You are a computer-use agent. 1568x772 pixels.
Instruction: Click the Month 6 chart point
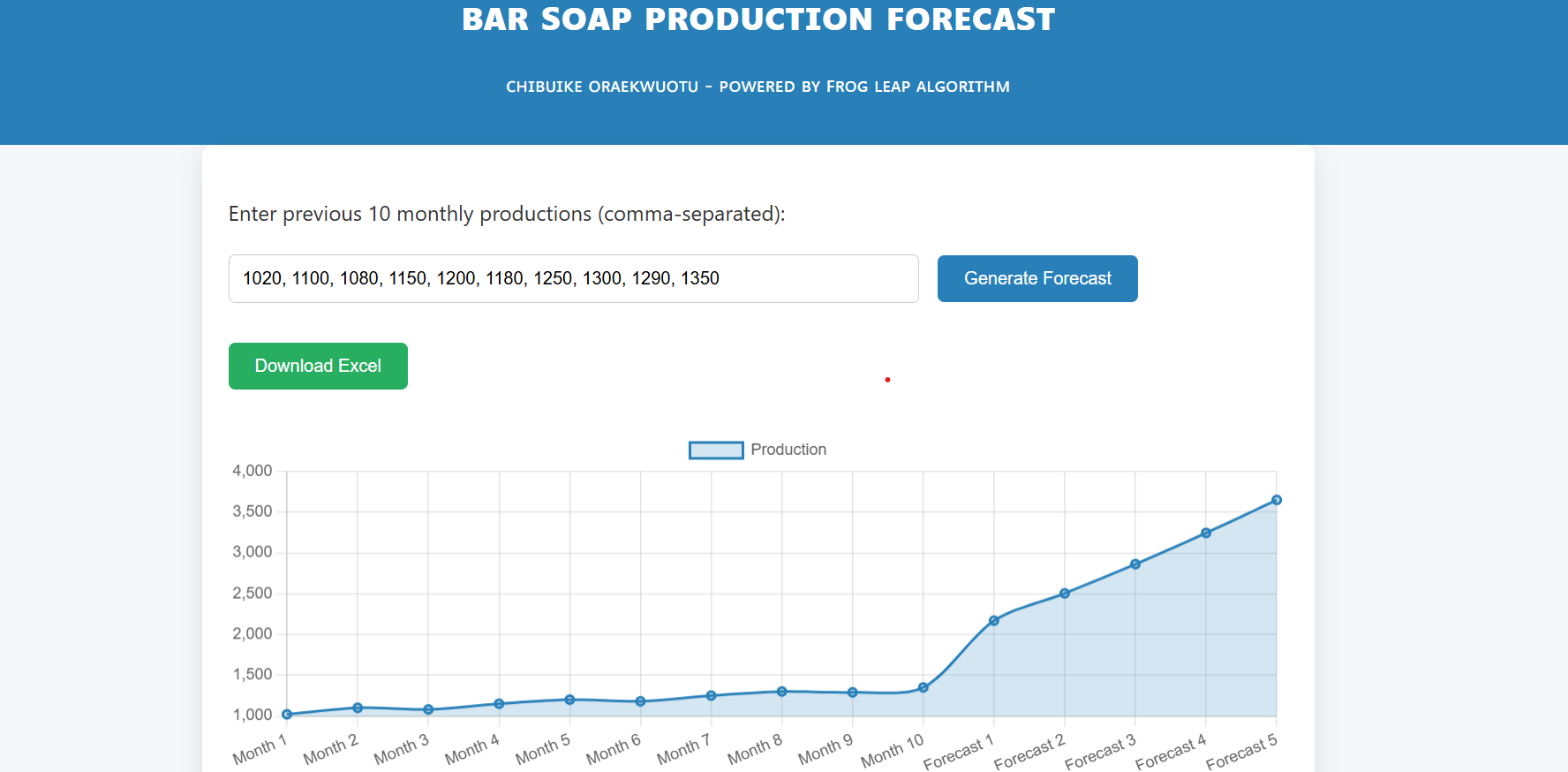(x=640, y=701)
